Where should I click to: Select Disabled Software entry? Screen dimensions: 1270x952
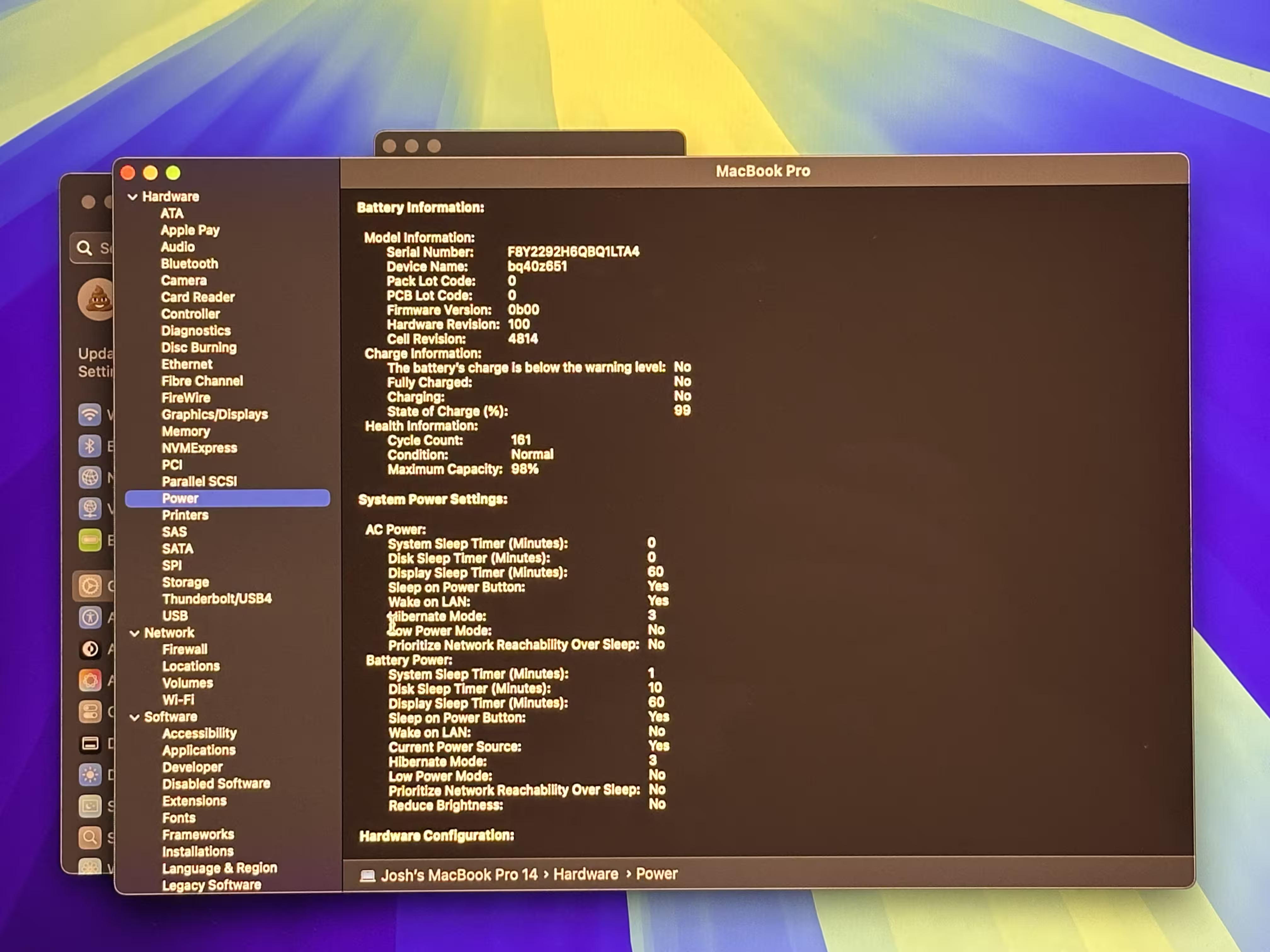[x=216, y=784]
